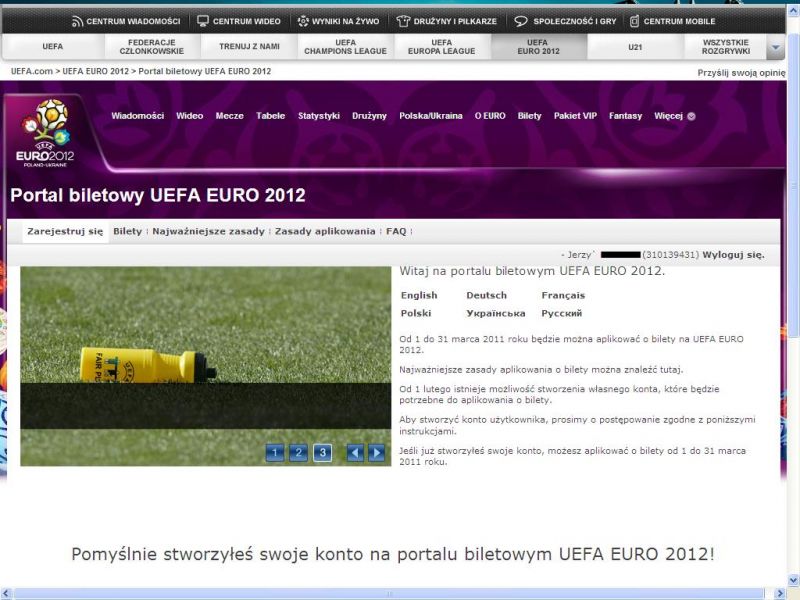The height and width of the screenshot is (600, 800).
Task: Click the vertical scrollbar down arrow
Action: tap(793, 580)
